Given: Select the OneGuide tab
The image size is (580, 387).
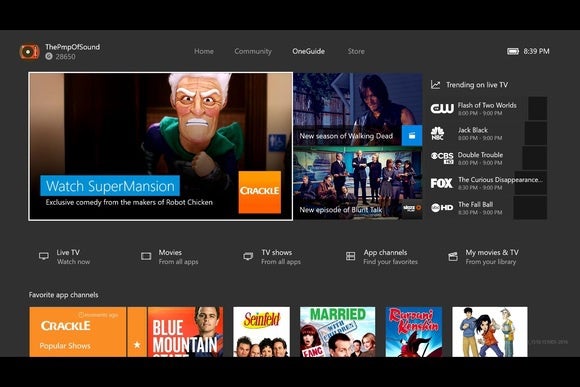Looking at the screenshot, I should [x=308, y=51].
